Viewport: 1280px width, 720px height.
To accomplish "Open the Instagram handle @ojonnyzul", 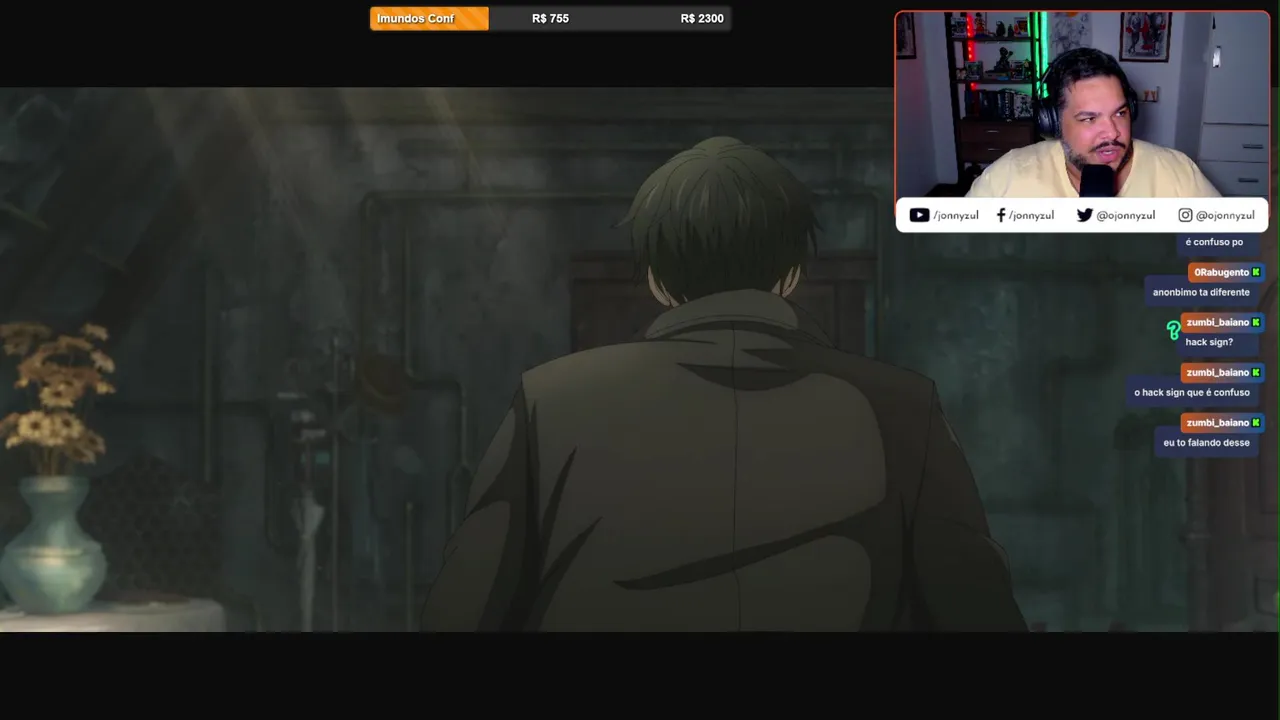I will tap(1225, 215).
